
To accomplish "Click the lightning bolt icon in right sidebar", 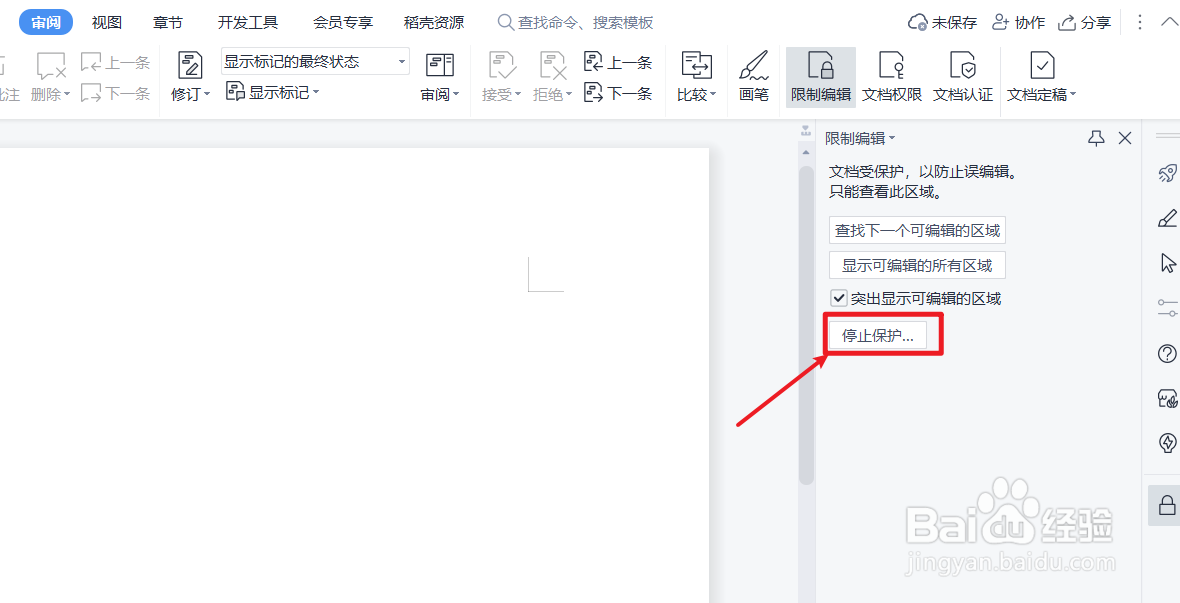I will tap(1167, 443).
